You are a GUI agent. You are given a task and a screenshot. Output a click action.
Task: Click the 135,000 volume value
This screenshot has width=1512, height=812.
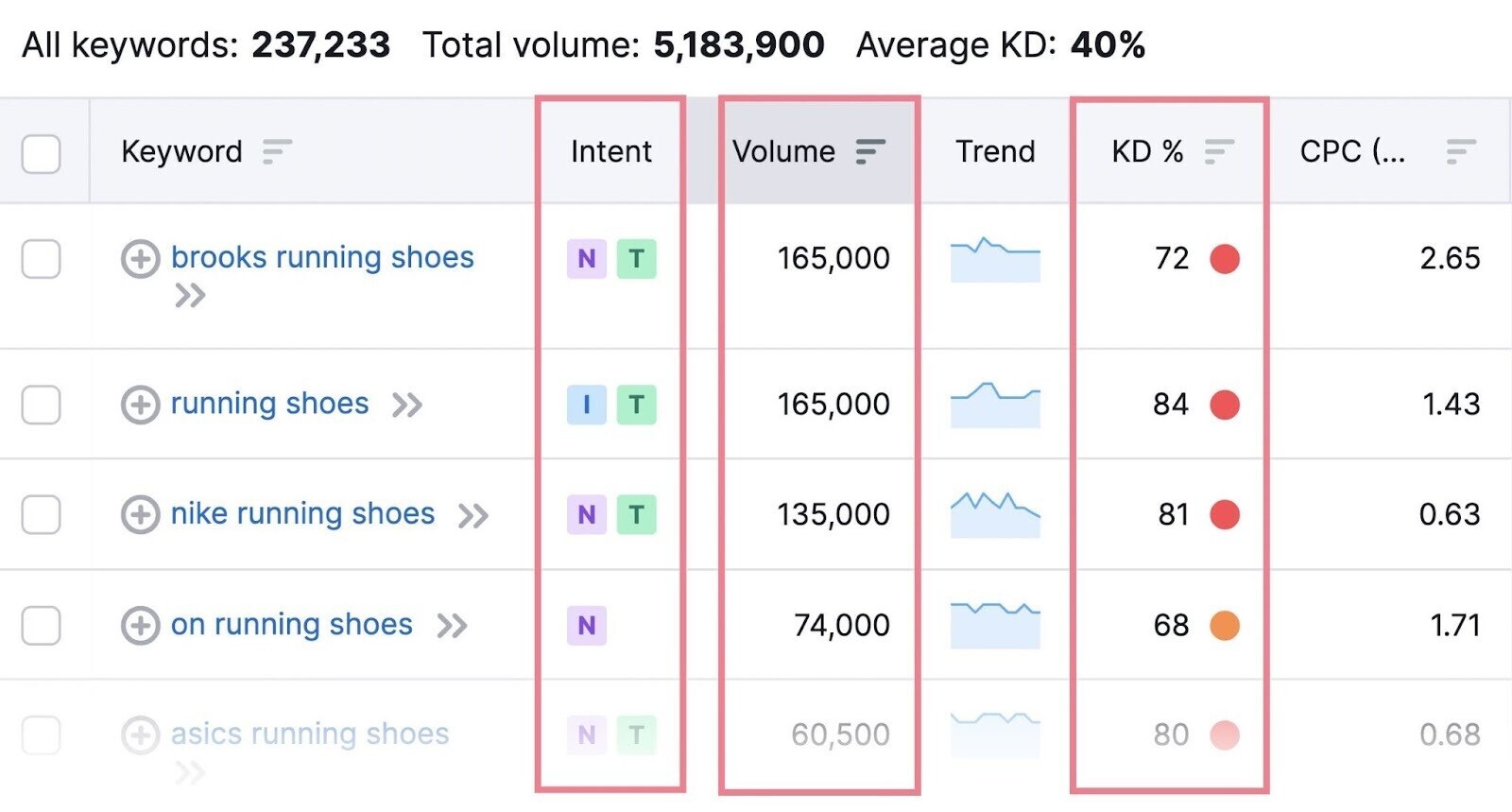[x=833, y=514]
